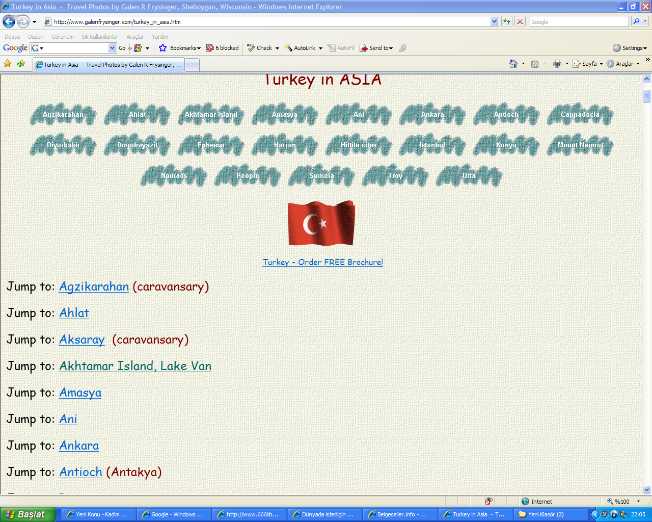Click the vertical scrollbar down arrow
This screenshot has width=652, height=522.
647,490
